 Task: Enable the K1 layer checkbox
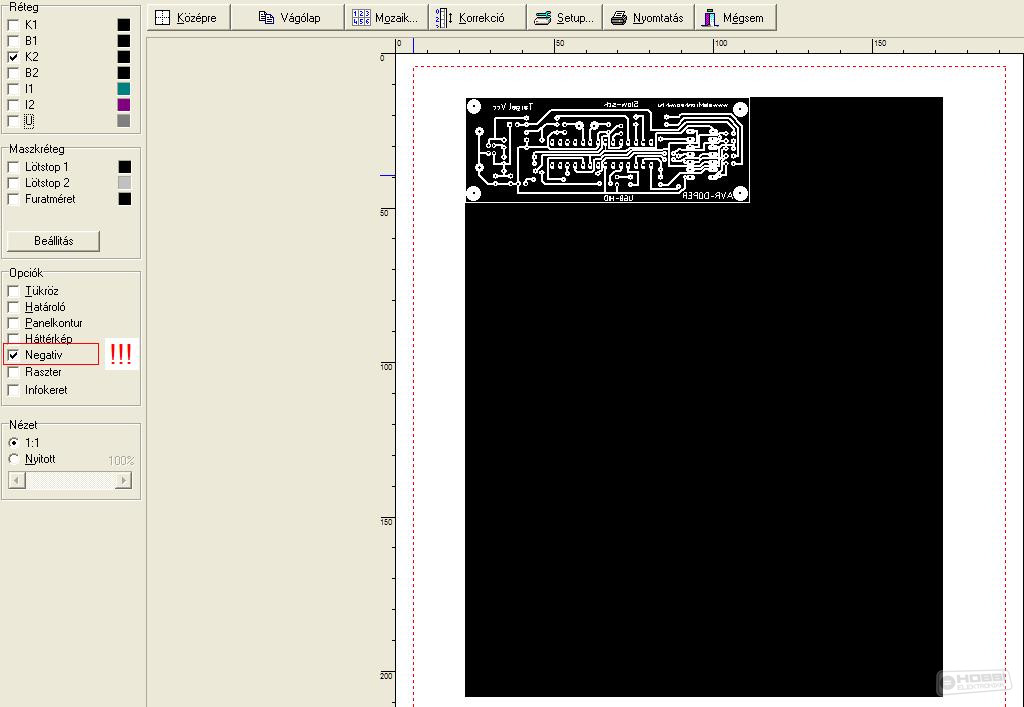[13, 25]
